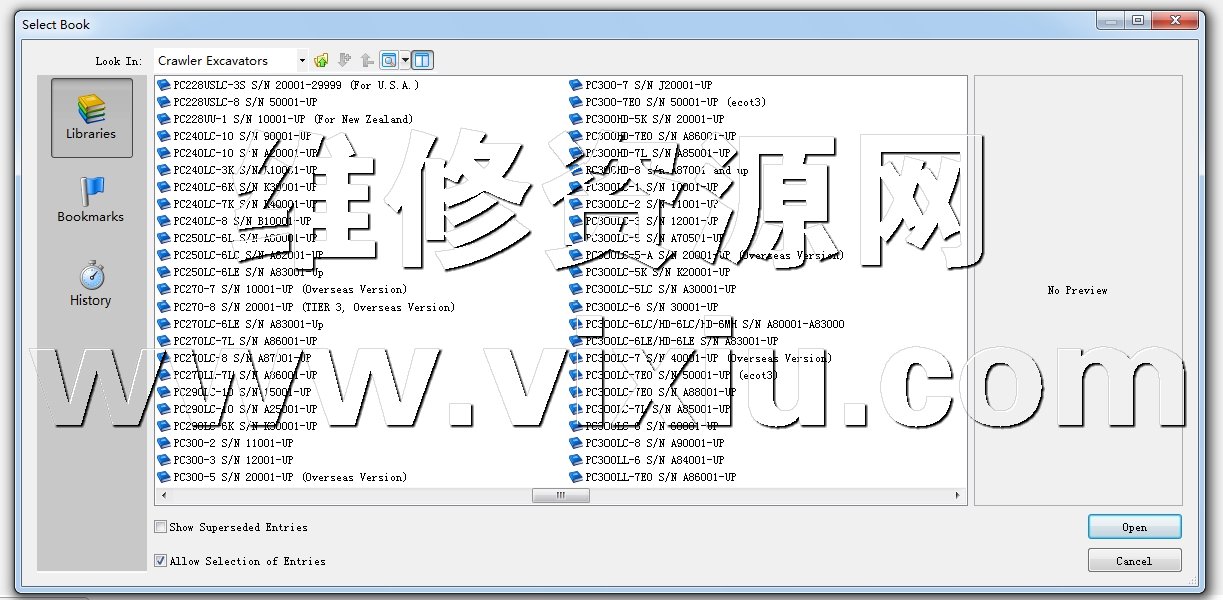Click the horizontal scrollbar thumb
The image size is (1223, 600).
point(560,495)
